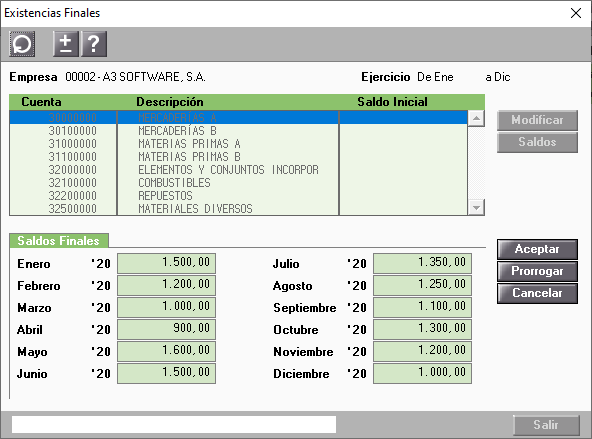Click the Enero '20 balance field
The image size is (592, 439).
coord(166,263)
